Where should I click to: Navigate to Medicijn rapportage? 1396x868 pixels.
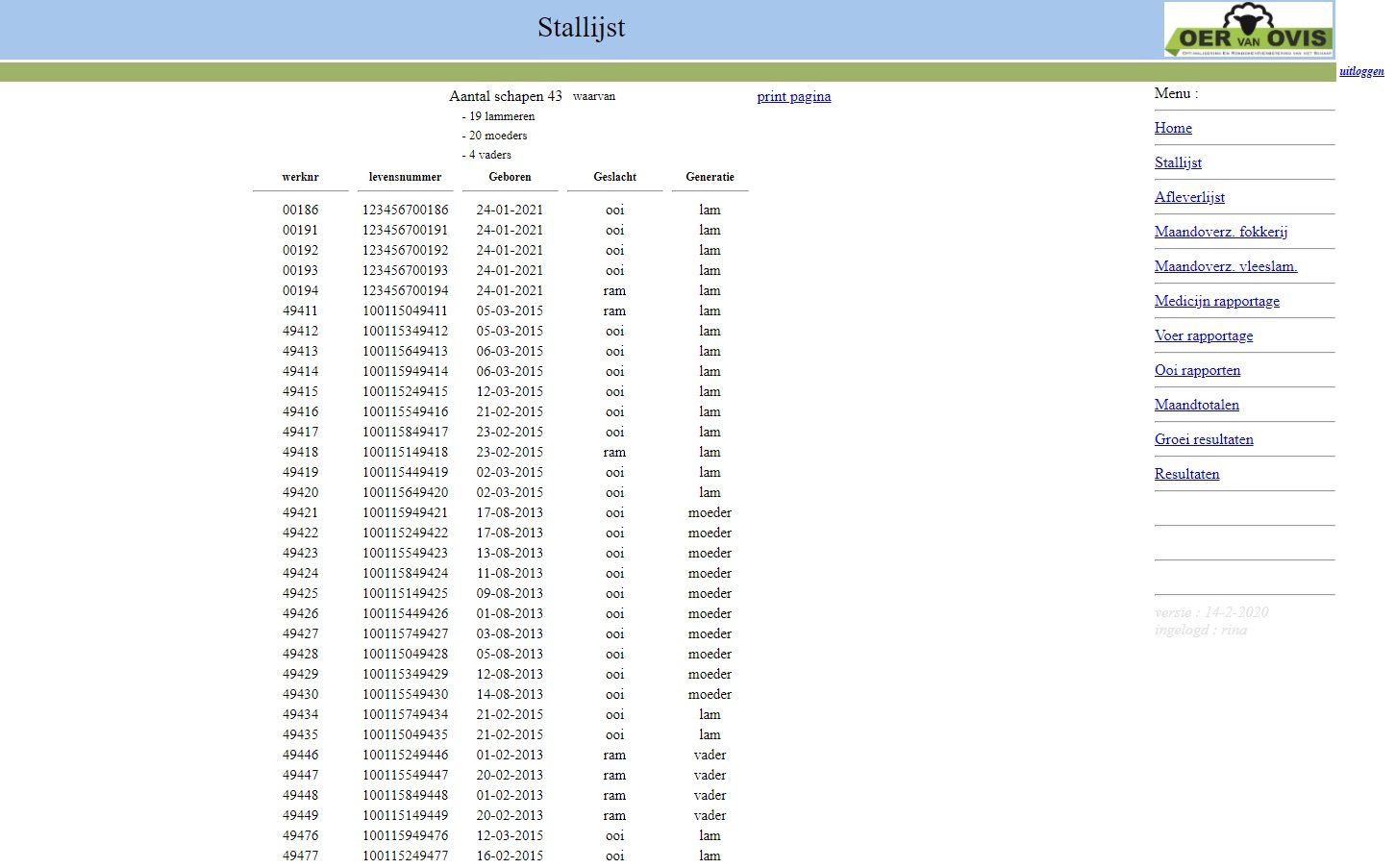pos(1216,301)
